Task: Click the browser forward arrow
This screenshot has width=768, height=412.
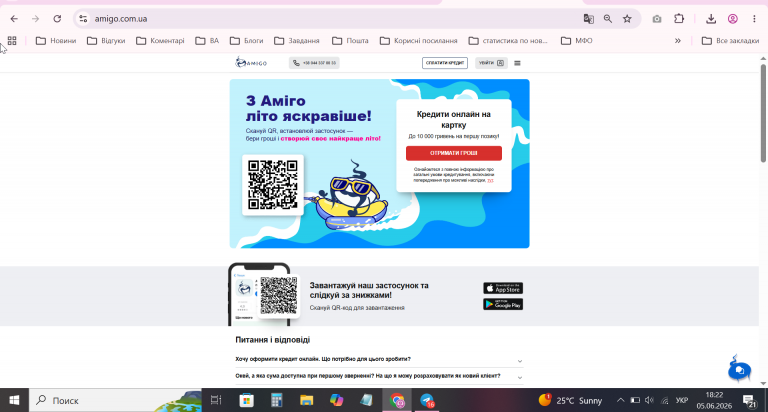Action: (35, 19)
